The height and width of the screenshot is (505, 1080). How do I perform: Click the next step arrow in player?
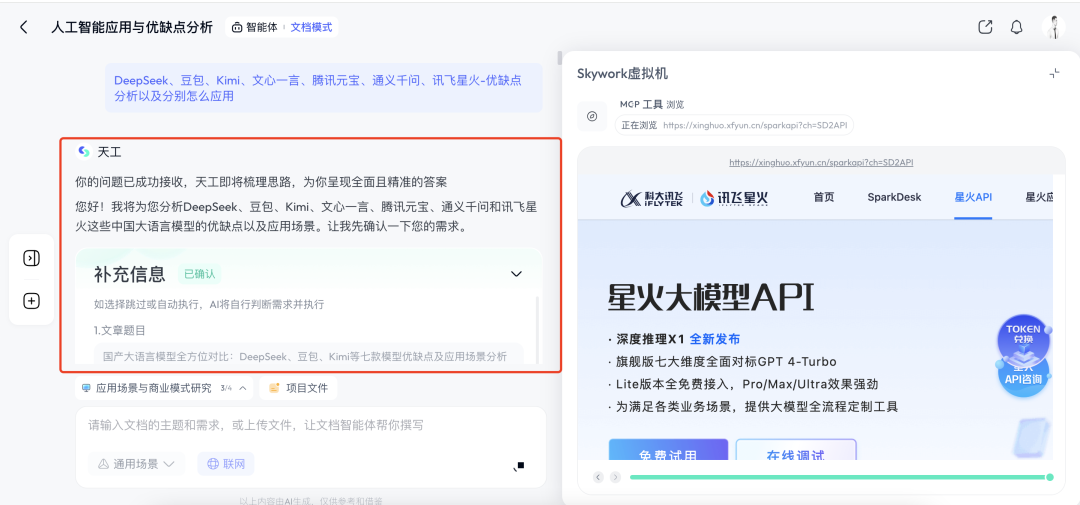pyautogui.click(x=615, y=477)
